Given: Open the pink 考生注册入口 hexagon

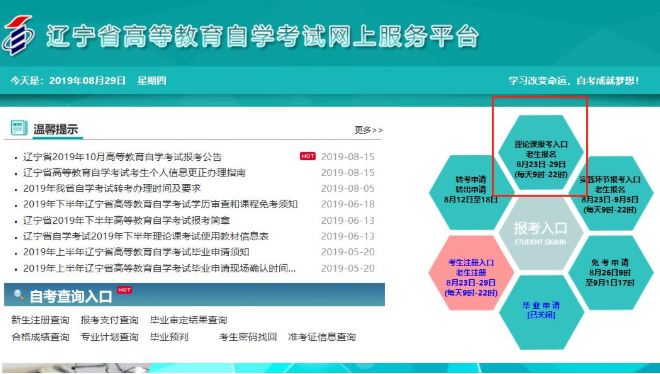Looking at the screenshot, I should pyautogui.click(x=471, y=273).
